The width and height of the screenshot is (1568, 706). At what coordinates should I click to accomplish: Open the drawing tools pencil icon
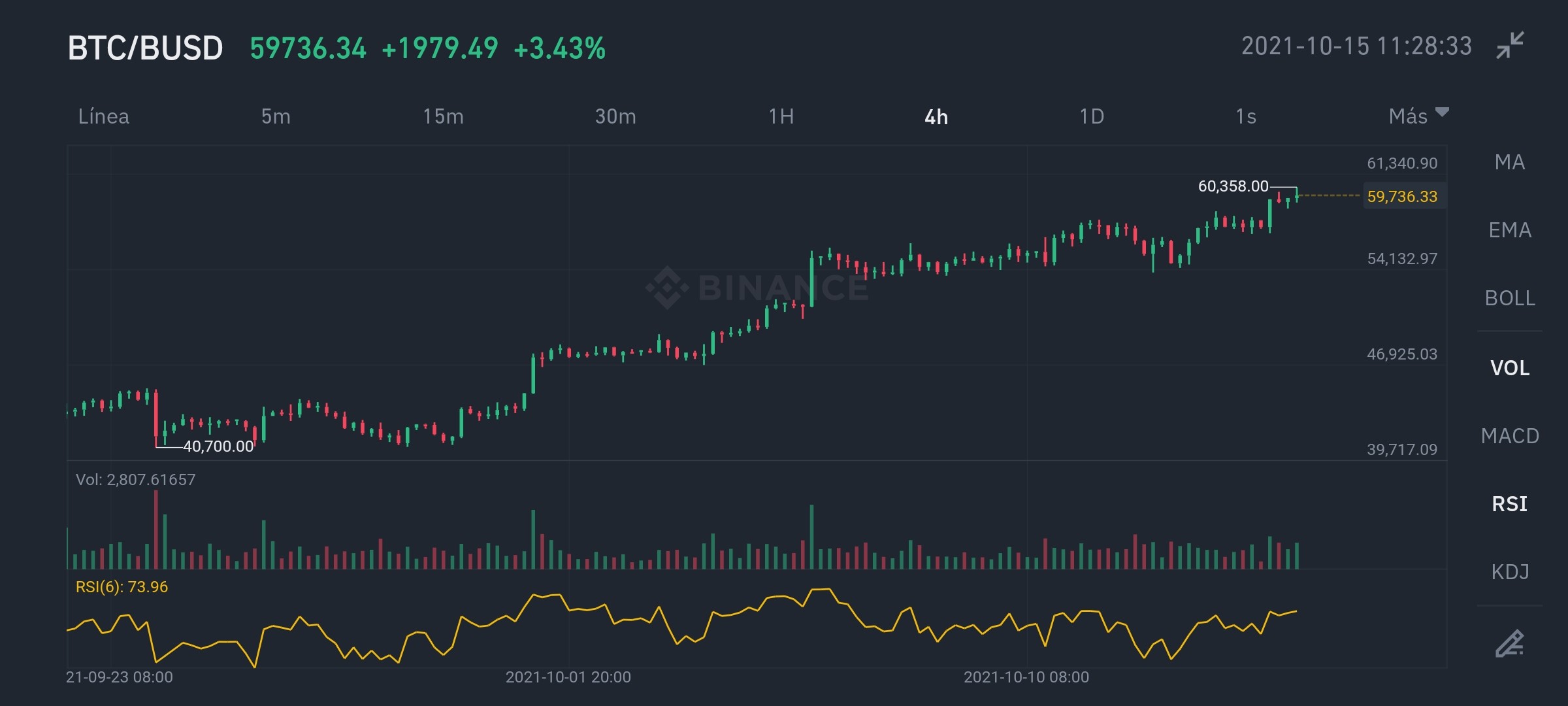1510,643
